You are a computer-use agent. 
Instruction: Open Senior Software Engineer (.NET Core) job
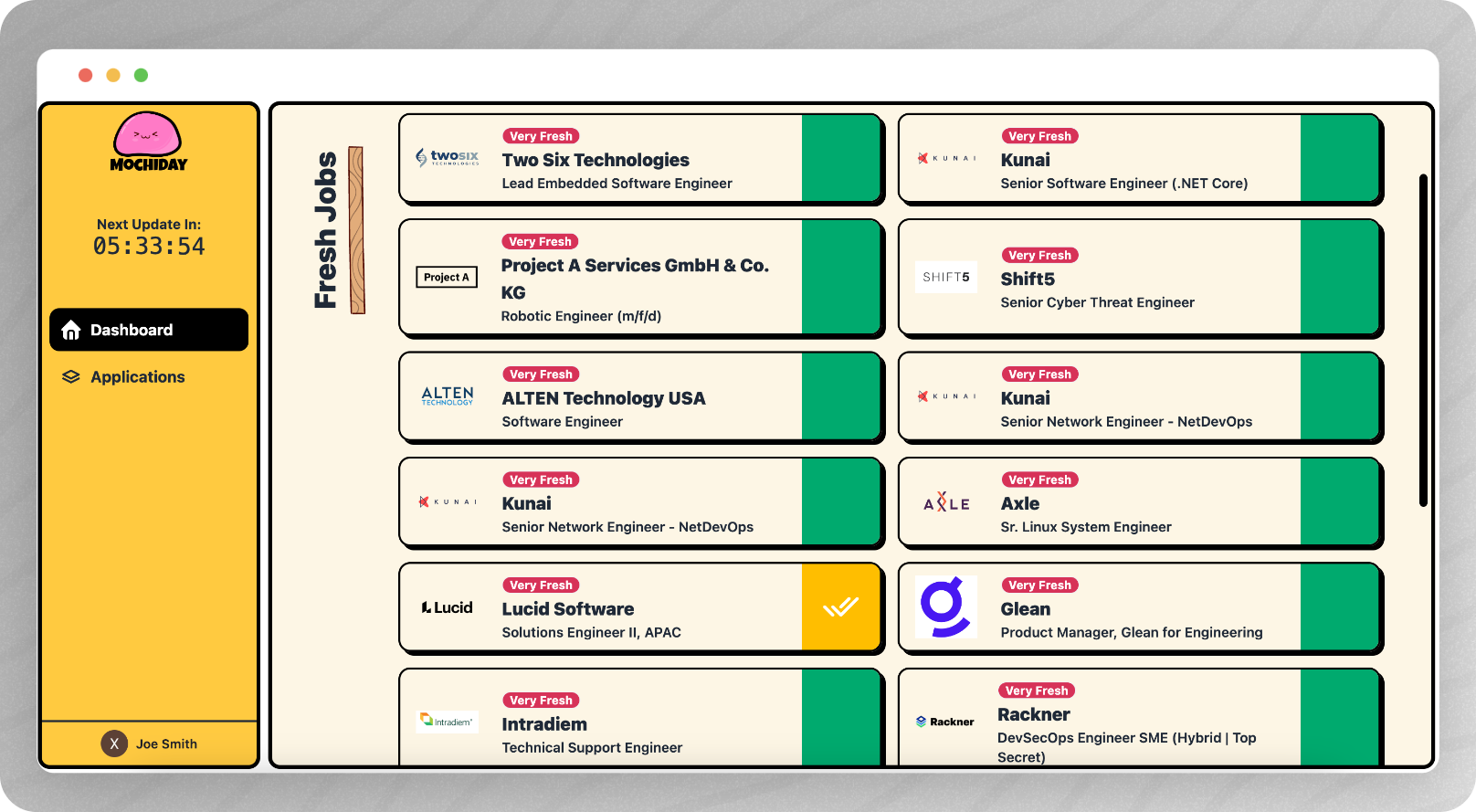1123,184
